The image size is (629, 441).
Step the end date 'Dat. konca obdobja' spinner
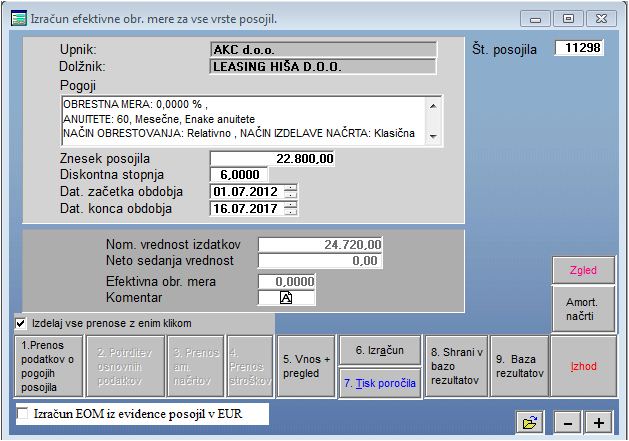click(291, 209)
